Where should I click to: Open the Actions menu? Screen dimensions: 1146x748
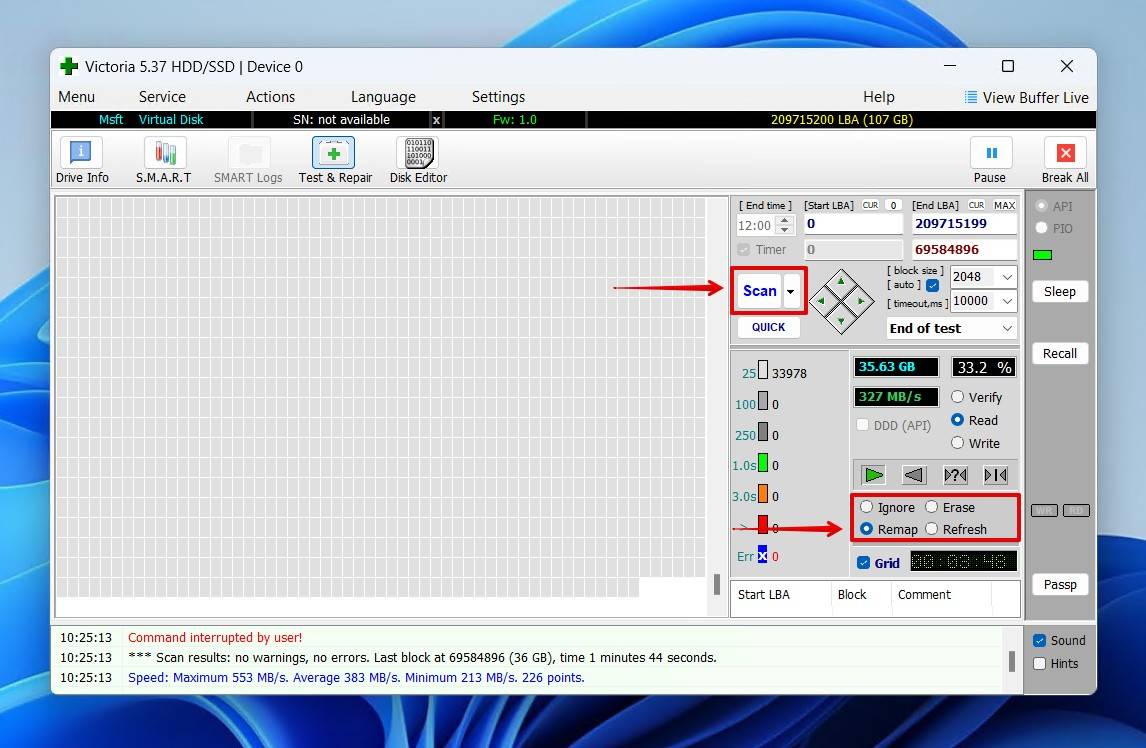coord(270,97)
